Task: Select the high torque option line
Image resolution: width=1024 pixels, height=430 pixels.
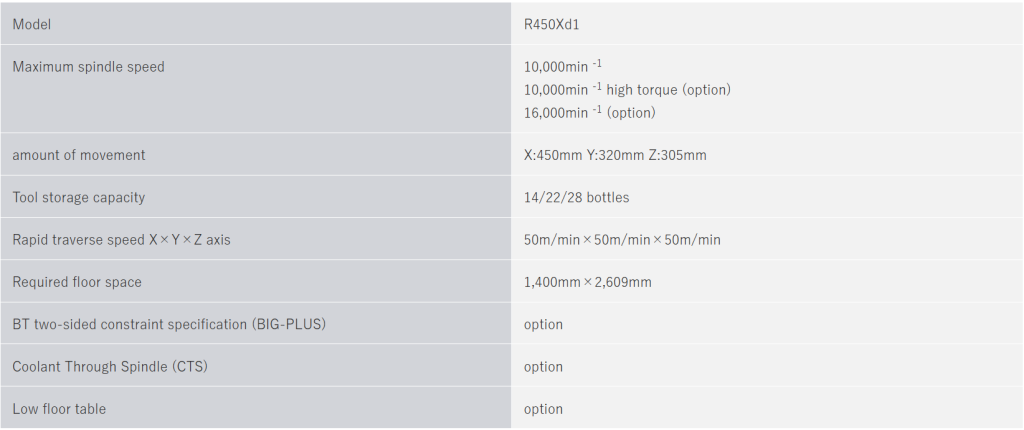Action: [x=627, y=90]
